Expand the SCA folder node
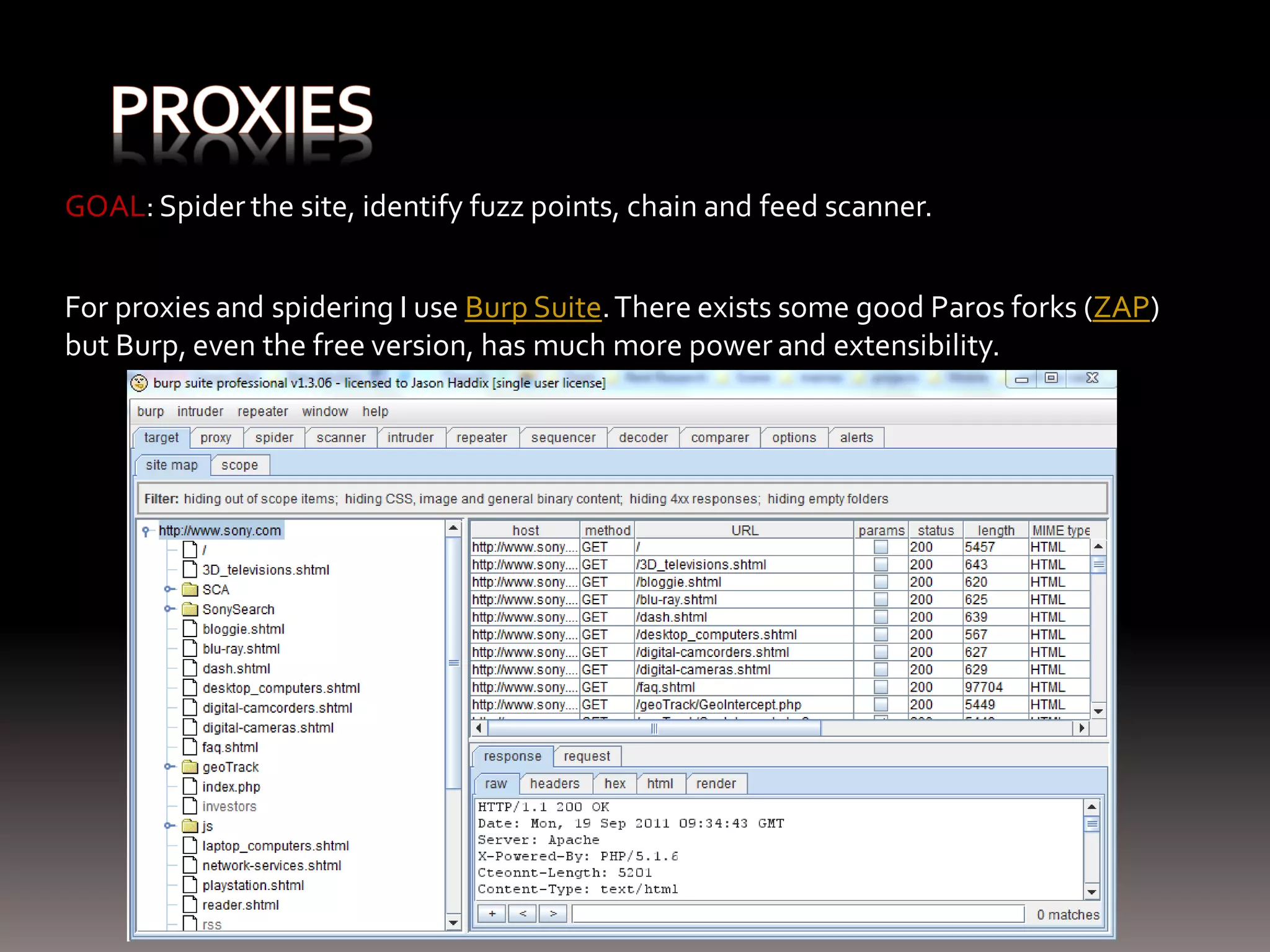Screen dimensions: 1270x952 click(x=169, y=589)
